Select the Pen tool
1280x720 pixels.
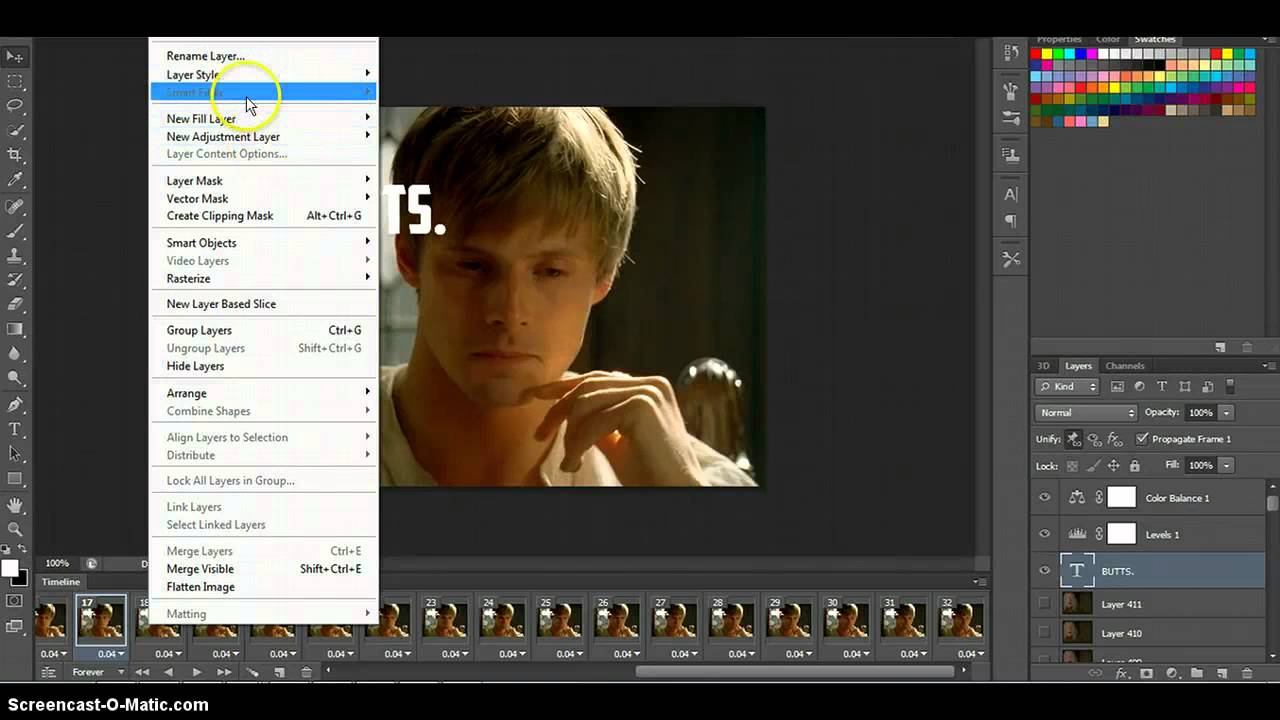point(15,405)
